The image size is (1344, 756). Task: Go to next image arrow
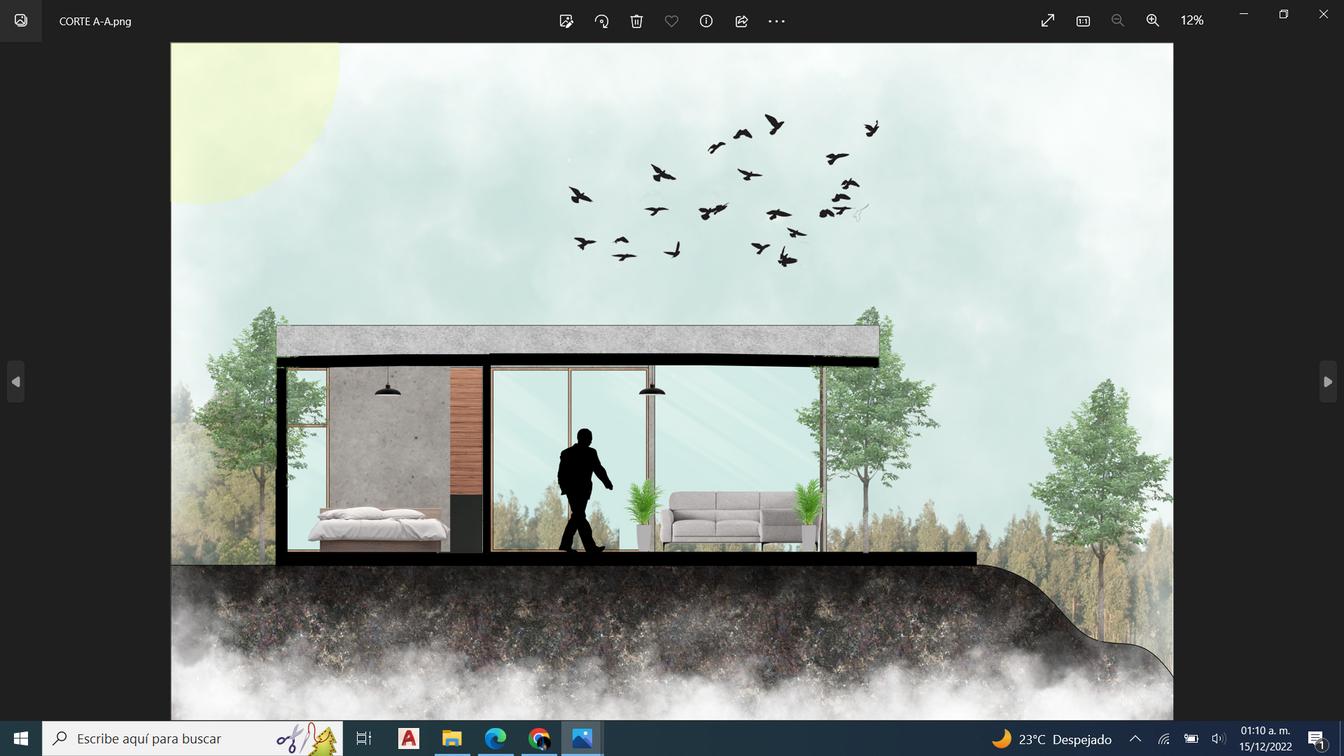1328,382
